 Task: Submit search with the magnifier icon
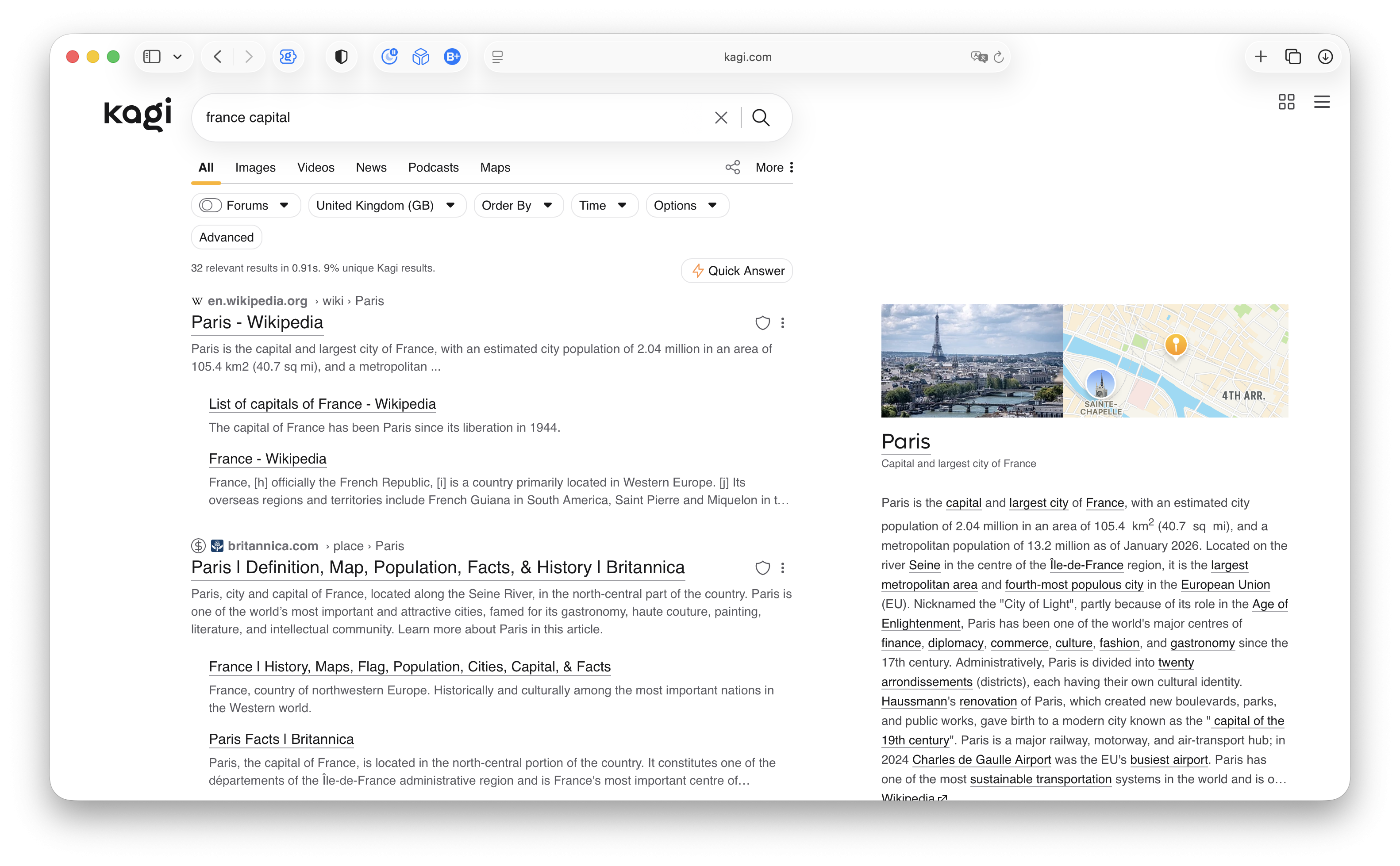coord(761,117)
